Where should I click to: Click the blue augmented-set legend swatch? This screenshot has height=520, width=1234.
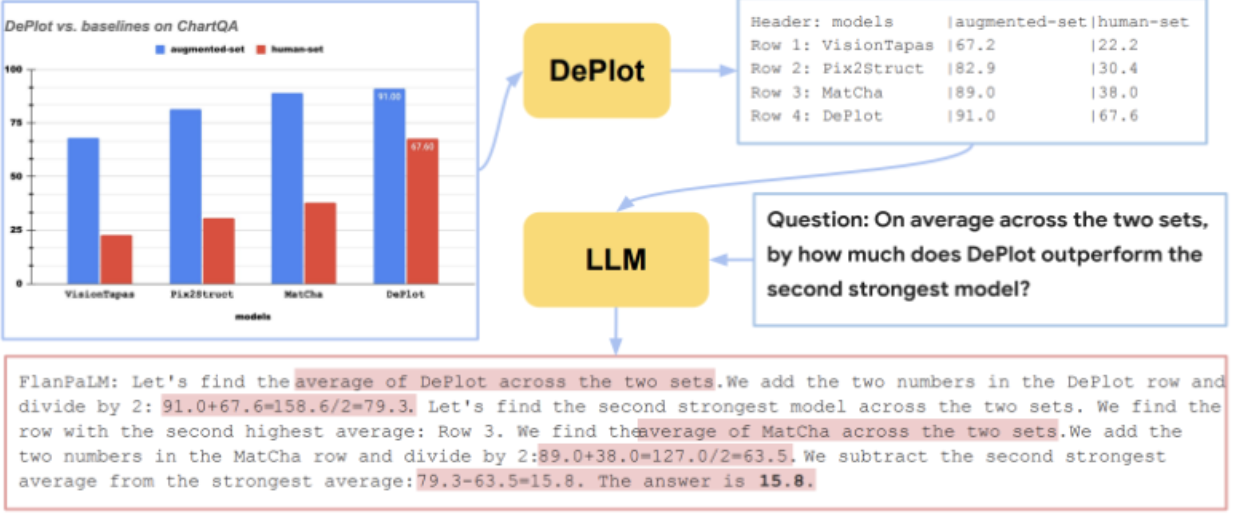coord(160,48)
